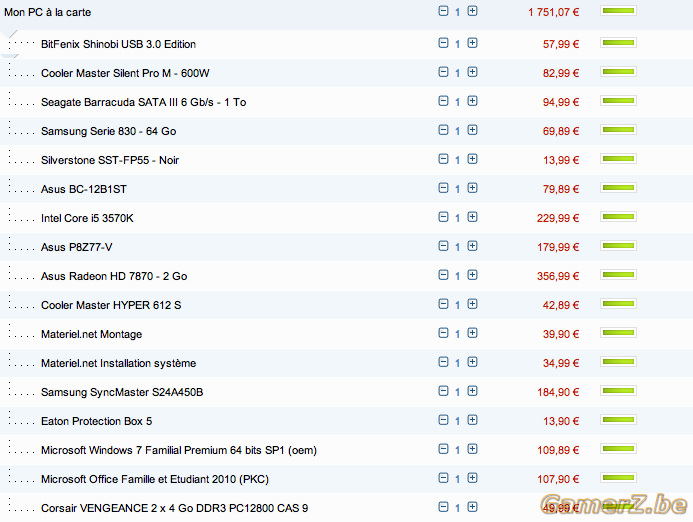
Task: Decrease quantity of Mon PC à la carte
Action: pyautogui.click(x=443, y=11)
